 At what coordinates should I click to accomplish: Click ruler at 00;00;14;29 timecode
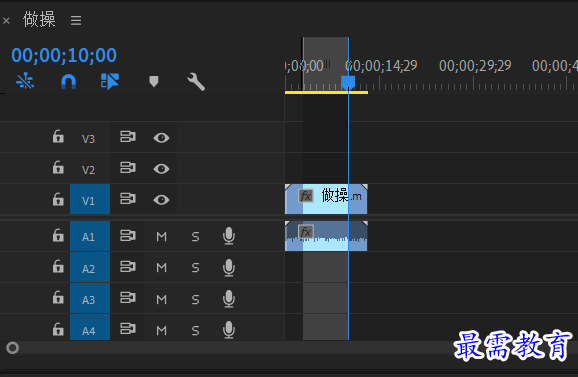[382, 66]
